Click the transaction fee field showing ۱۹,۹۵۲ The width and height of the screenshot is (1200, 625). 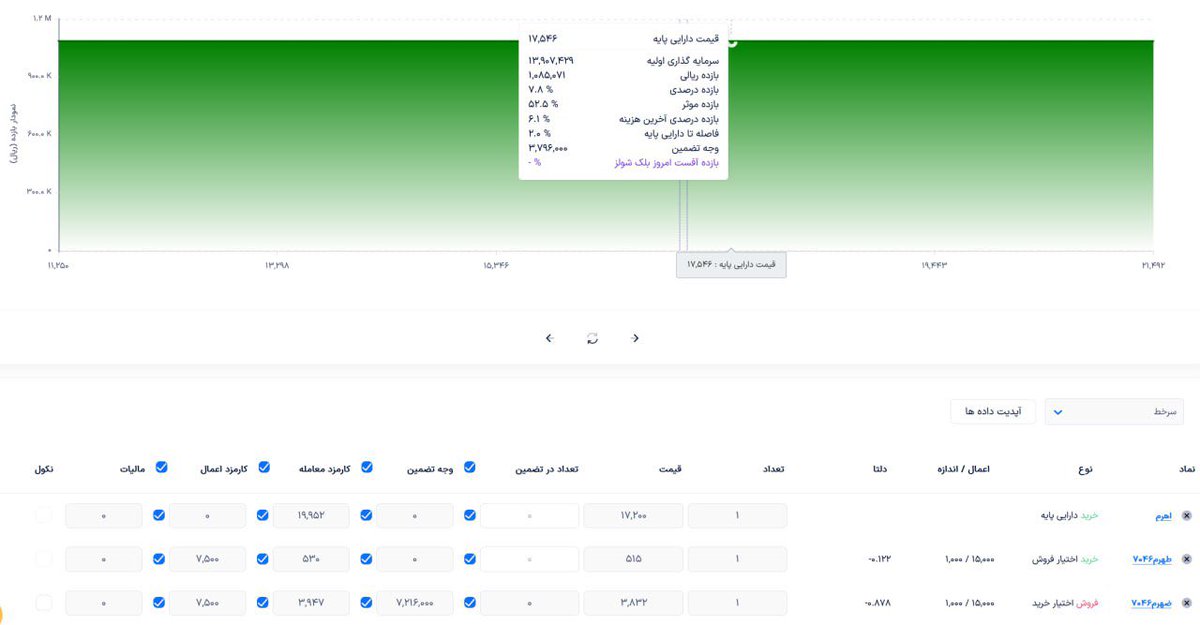pos(311,516)
